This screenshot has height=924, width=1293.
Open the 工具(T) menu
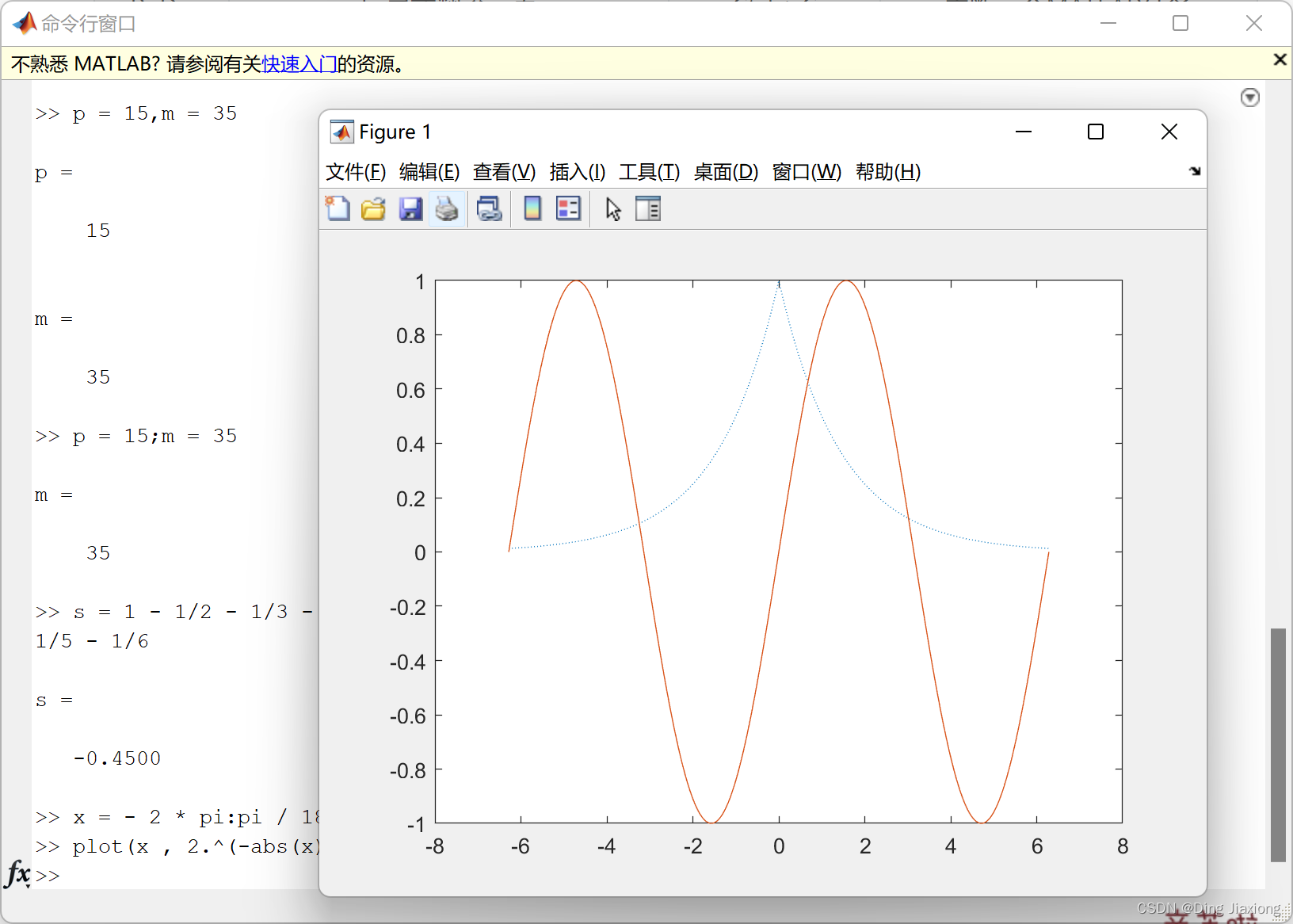[x=650, y=172]
